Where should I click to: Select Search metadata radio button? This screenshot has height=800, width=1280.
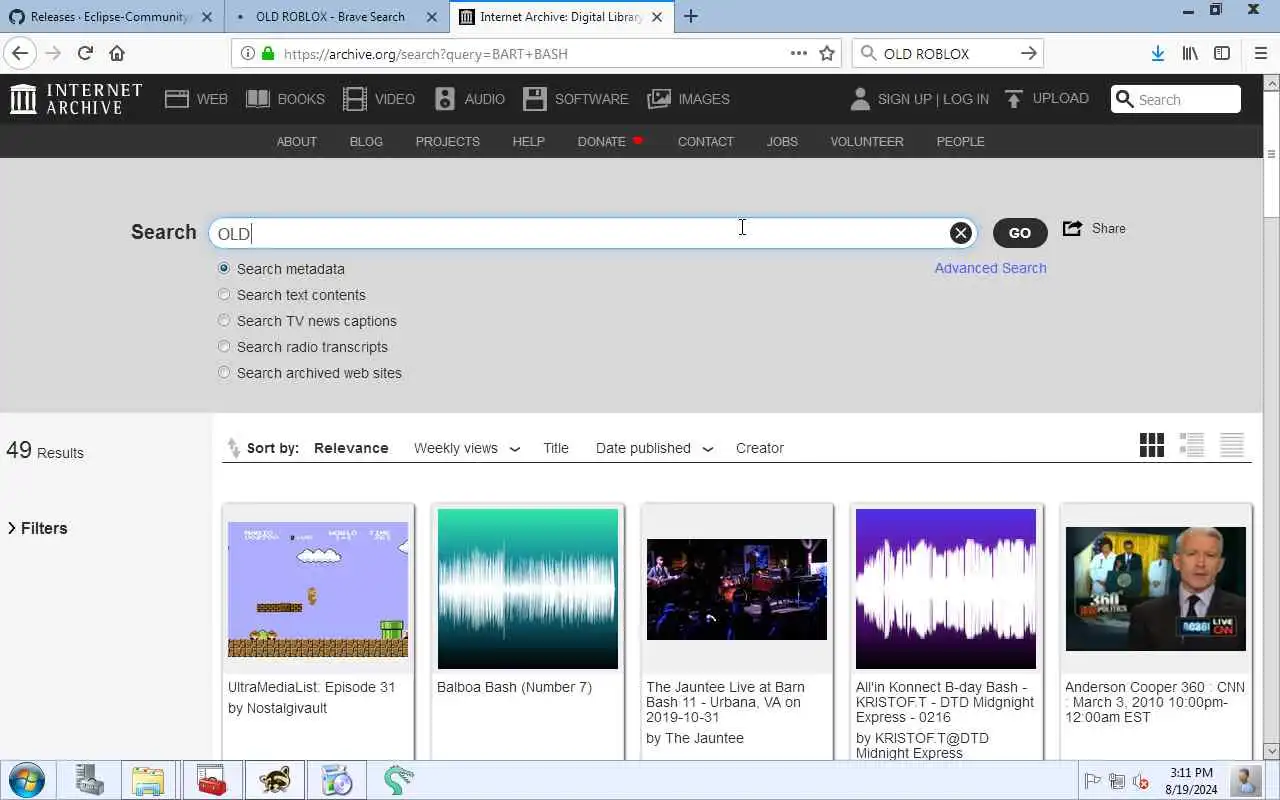point(224,268)
